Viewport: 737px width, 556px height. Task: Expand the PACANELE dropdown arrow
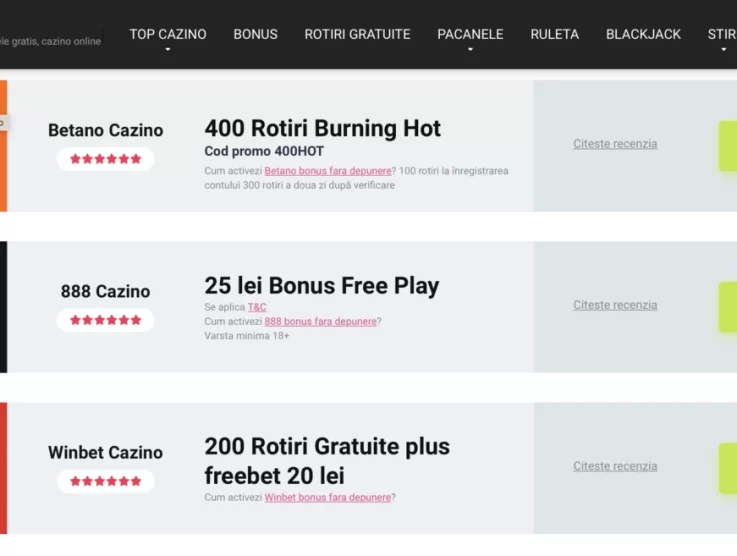tap(470, 50)
